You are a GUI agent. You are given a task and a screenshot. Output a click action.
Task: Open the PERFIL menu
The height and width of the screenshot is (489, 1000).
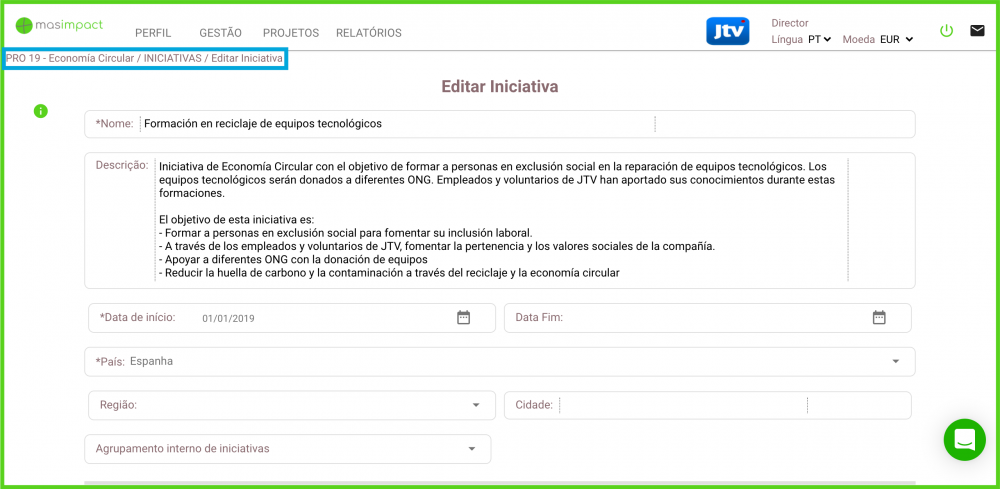coord(153,33)
